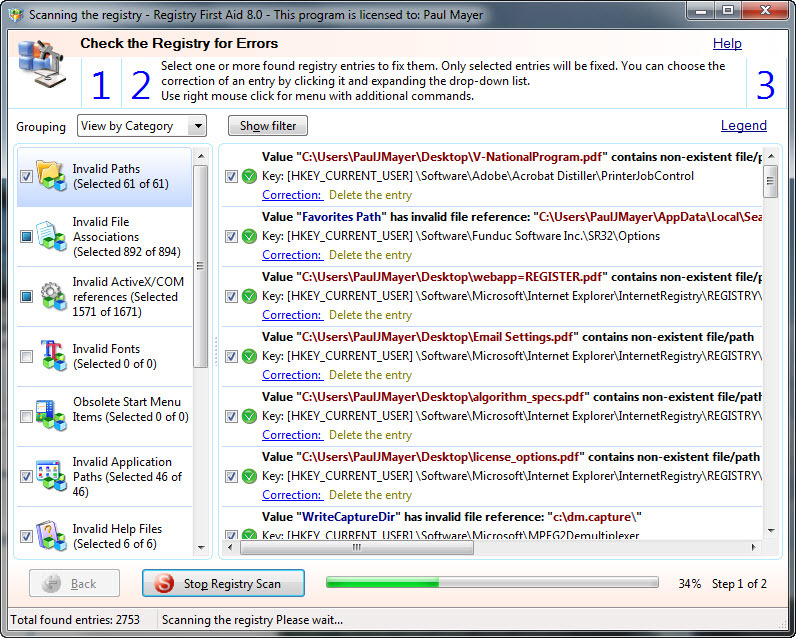Click the category list scroll up arrow
The height and width of the screenshot is (638, 796).
(x=201, y=156)
